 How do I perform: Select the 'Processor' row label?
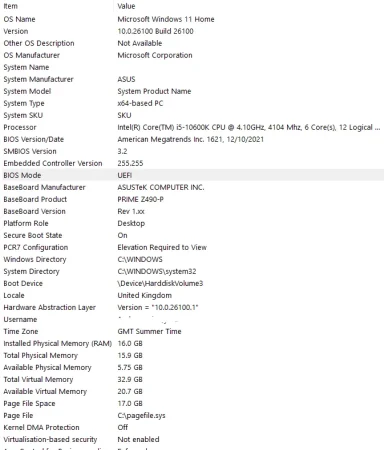click(x=20, y=127)
